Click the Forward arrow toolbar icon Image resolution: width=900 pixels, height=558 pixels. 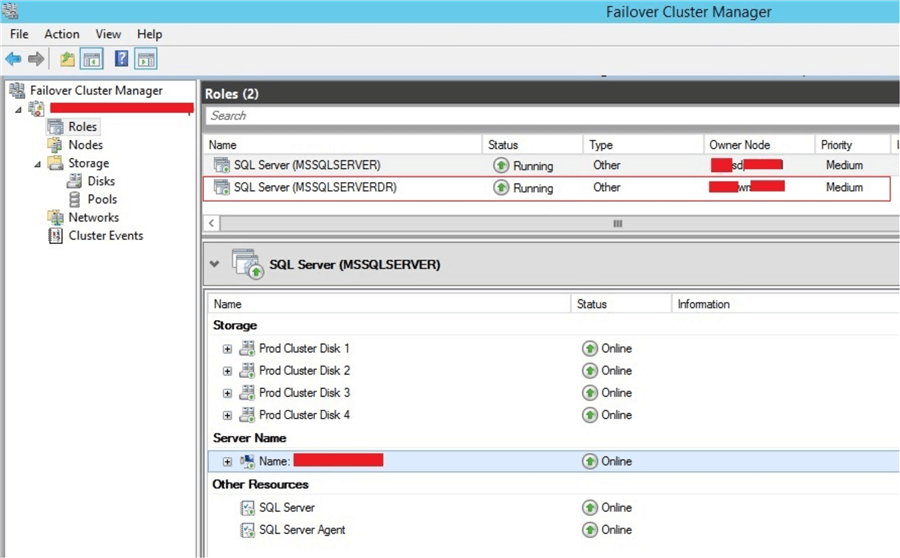coord(36,59)
